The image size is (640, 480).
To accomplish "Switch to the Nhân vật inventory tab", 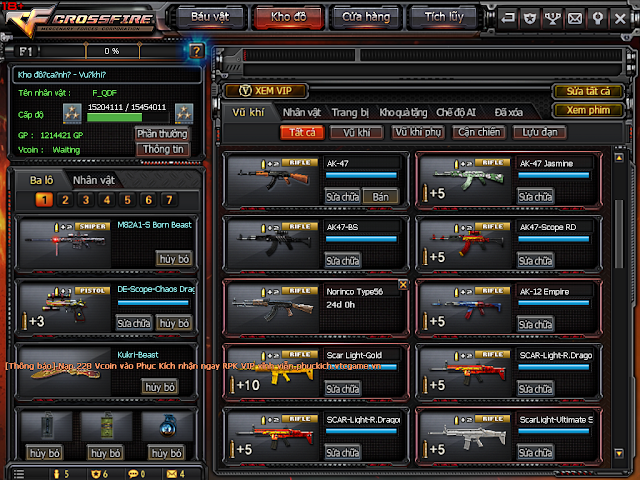I will pos(302,112).
